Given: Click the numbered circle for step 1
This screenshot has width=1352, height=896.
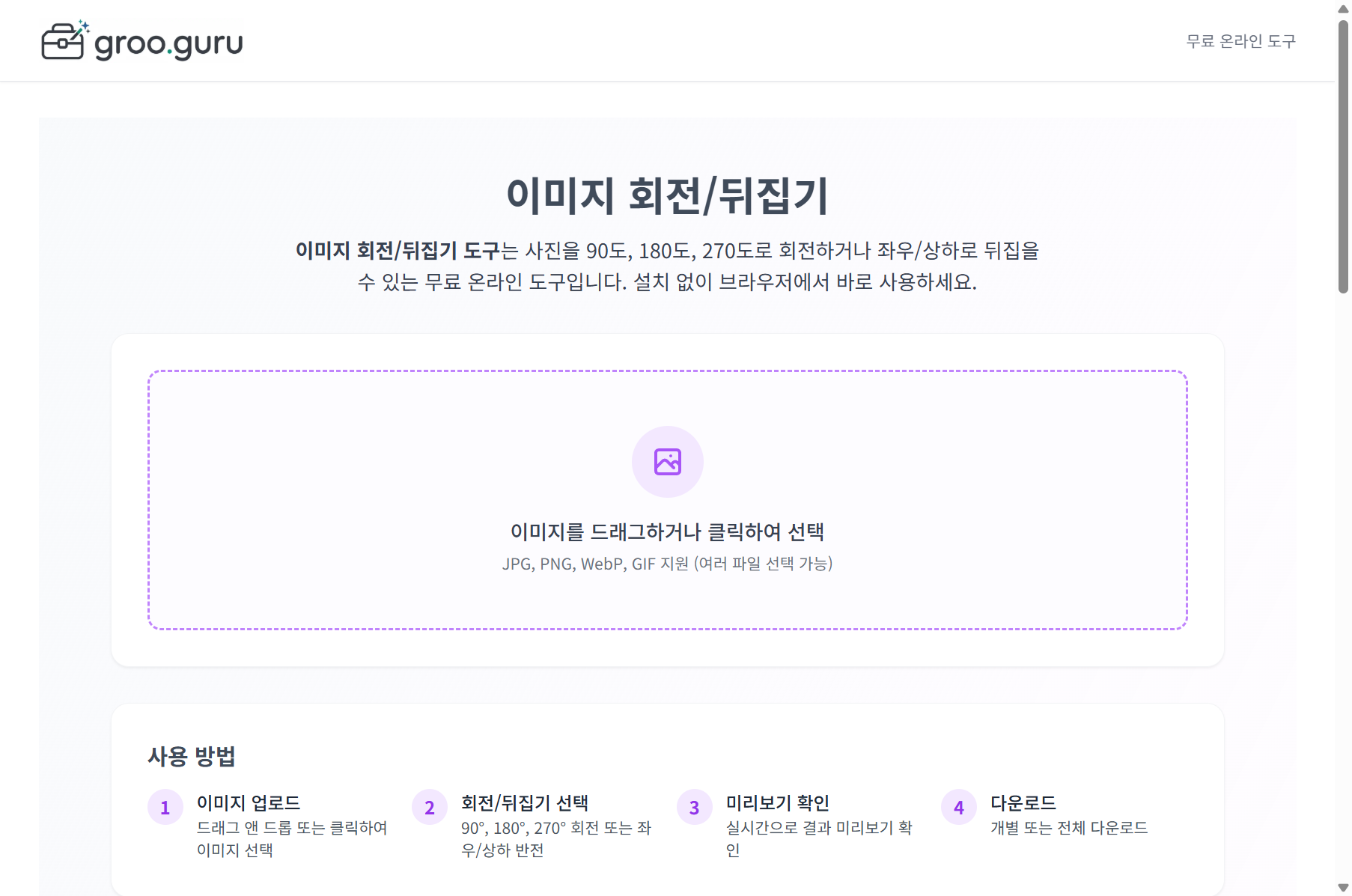Looking at the screenshot, I should pyautogui.click(x=165, y=808).
